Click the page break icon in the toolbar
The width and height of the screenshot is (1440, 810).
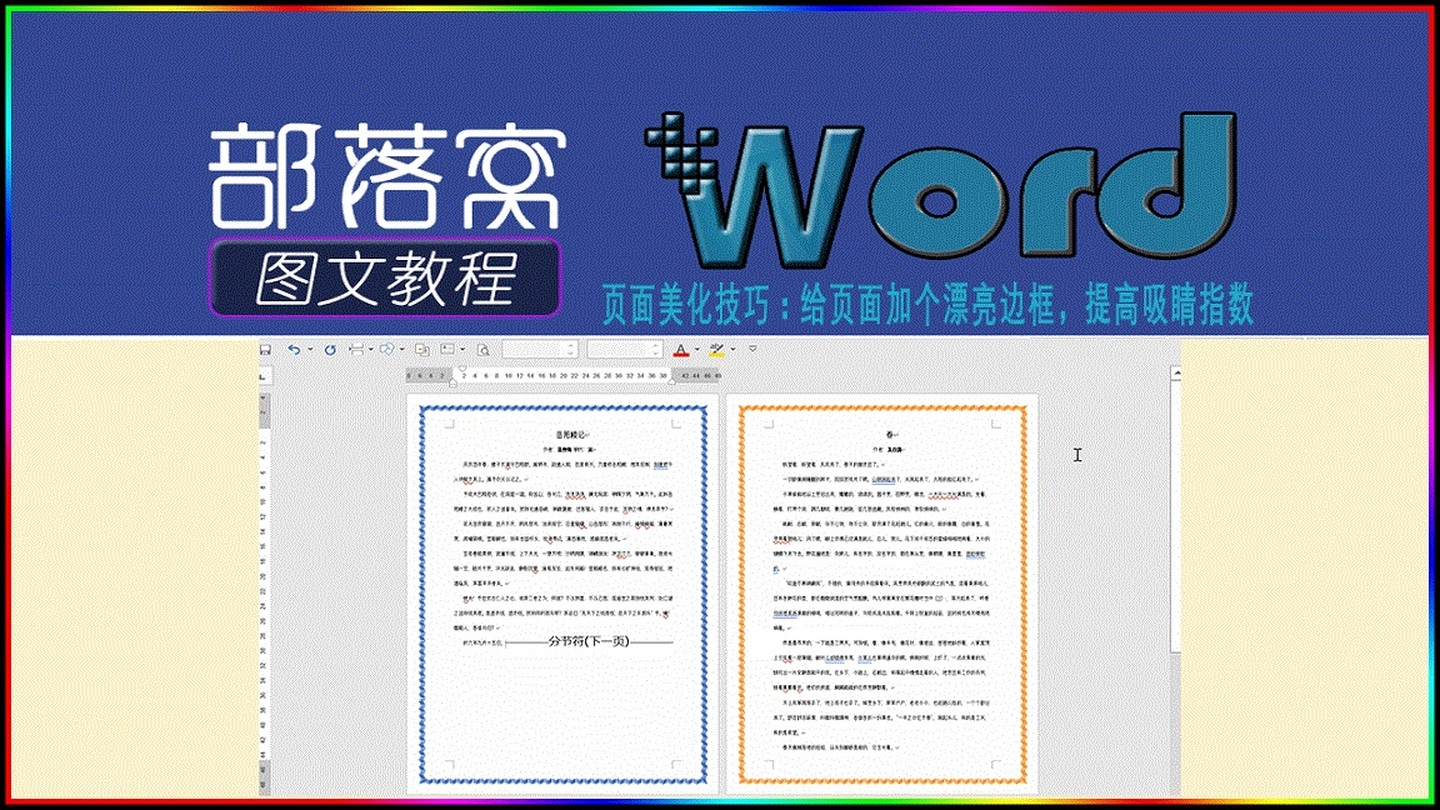click(356, 350)
